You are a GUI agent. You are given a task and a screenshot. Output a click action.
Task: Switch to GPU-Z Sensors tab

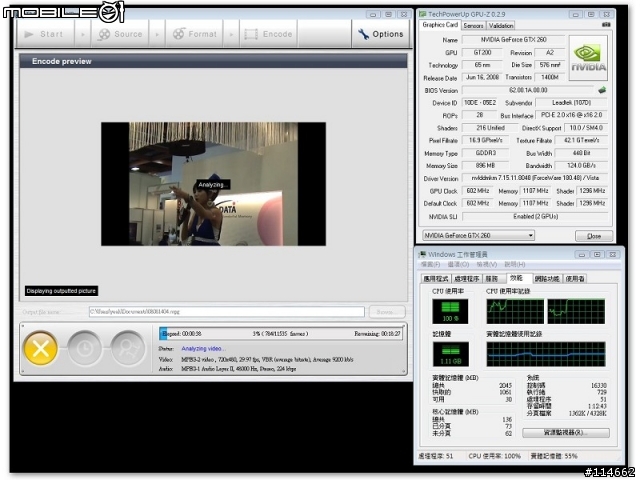click(473, 26)
